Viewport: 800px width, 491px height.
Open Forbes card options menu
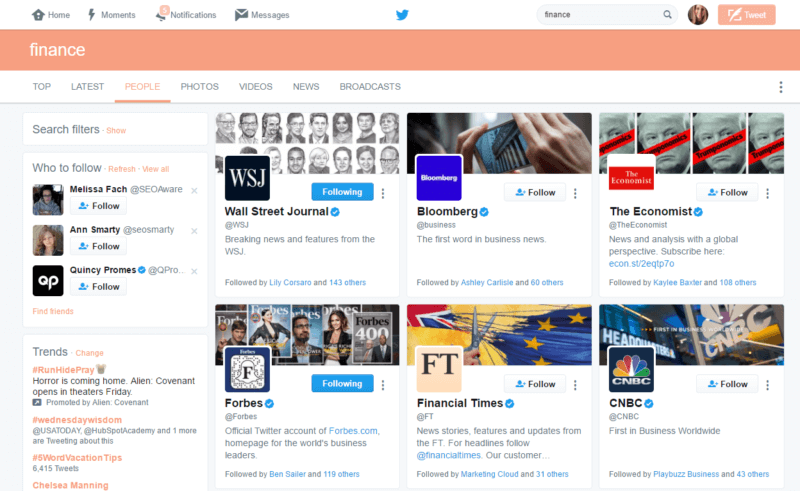383,385
